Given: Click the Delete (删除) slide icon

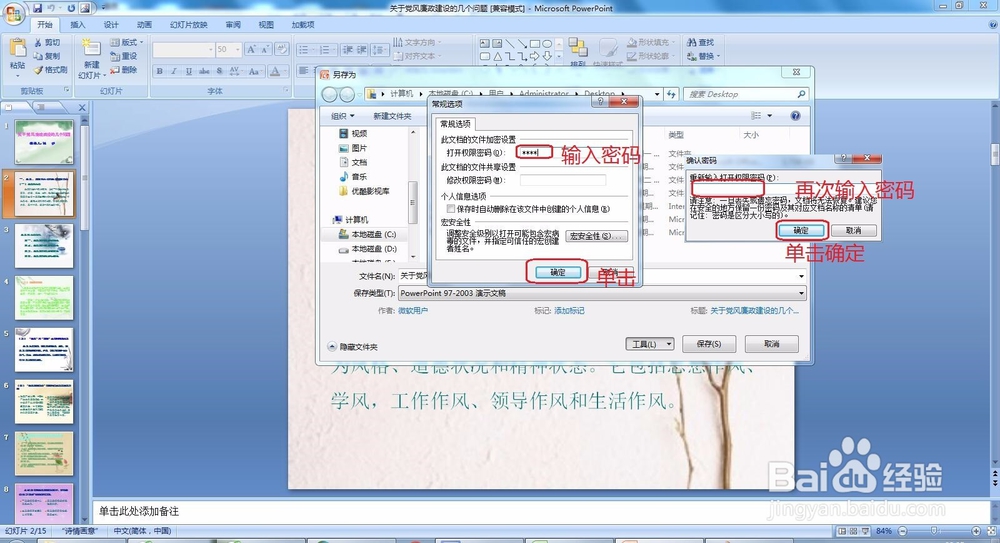Looking at the screenshot, I should click(x=114, y=70).
